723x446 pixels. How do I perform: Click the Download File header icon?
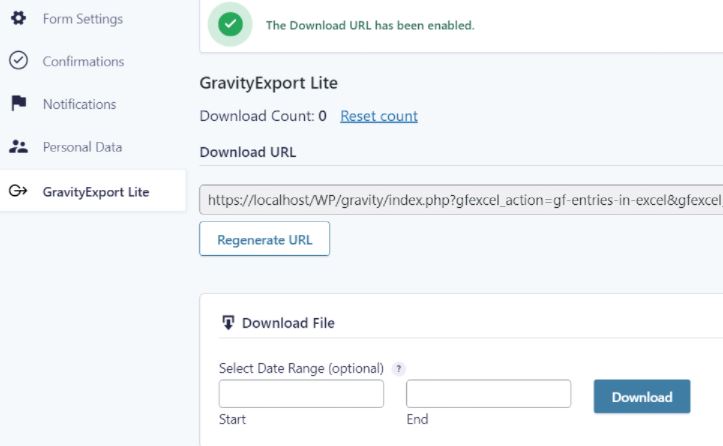coord(228,322)
